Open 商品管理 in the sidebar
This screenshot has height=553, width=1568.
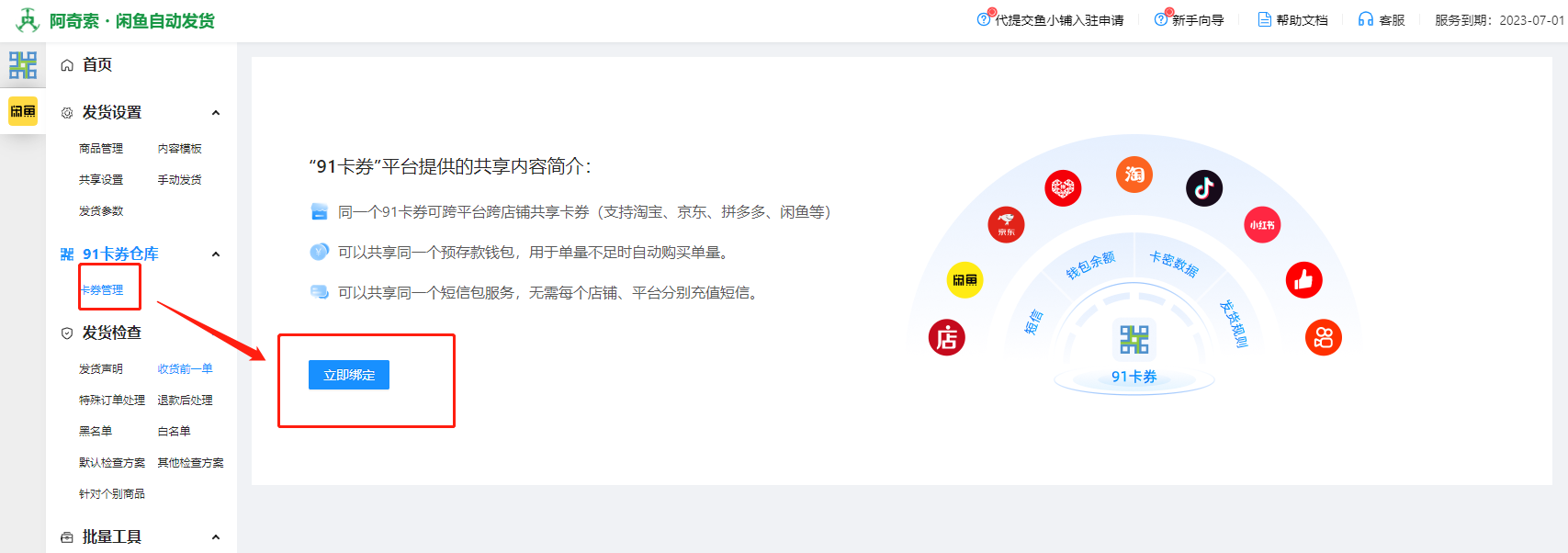101,149
